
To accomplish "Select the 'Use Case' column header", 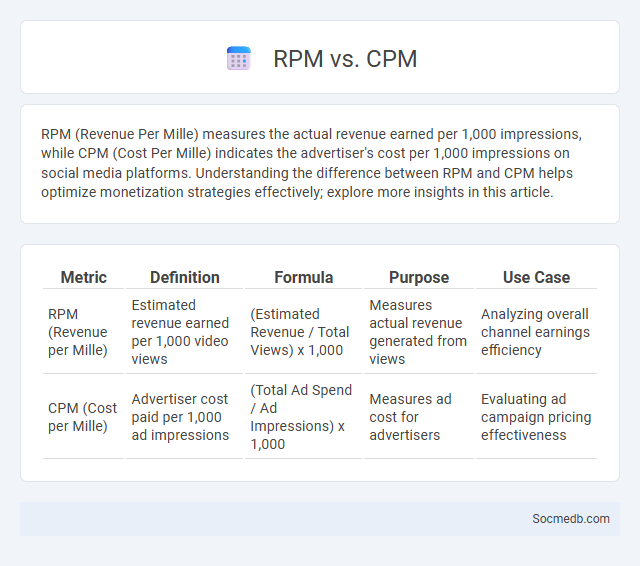I will (x=536, y=277).
